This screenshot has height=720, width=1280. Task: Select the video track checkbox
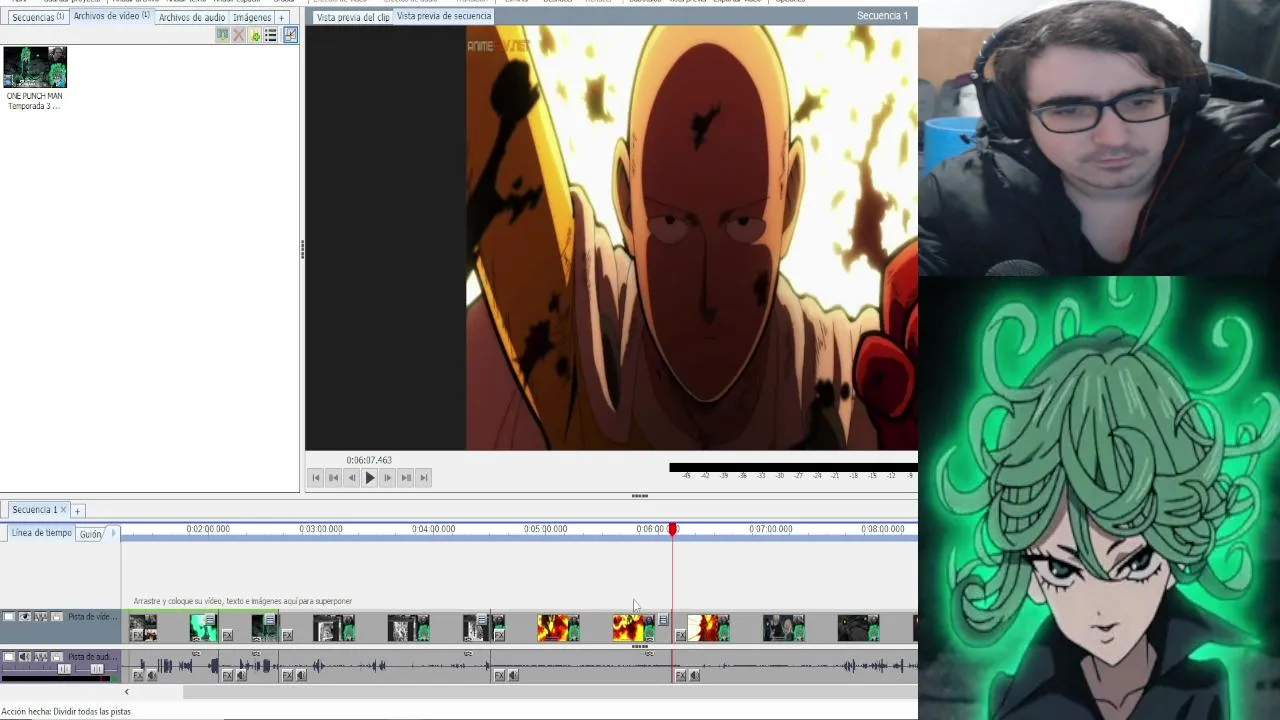click(9, 616)
